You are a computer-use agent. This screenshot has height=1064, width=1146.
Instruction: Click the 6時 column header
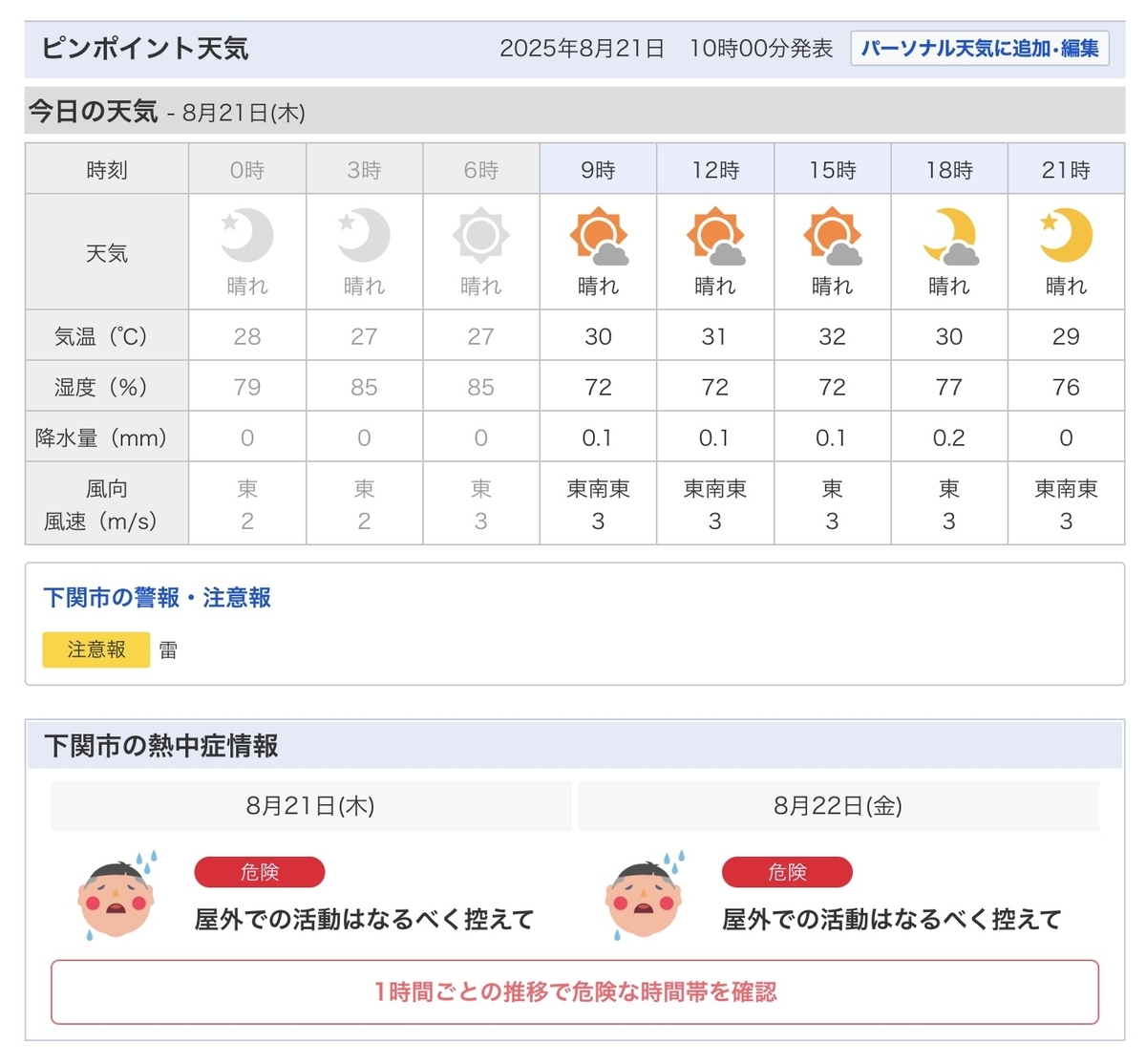481,170
